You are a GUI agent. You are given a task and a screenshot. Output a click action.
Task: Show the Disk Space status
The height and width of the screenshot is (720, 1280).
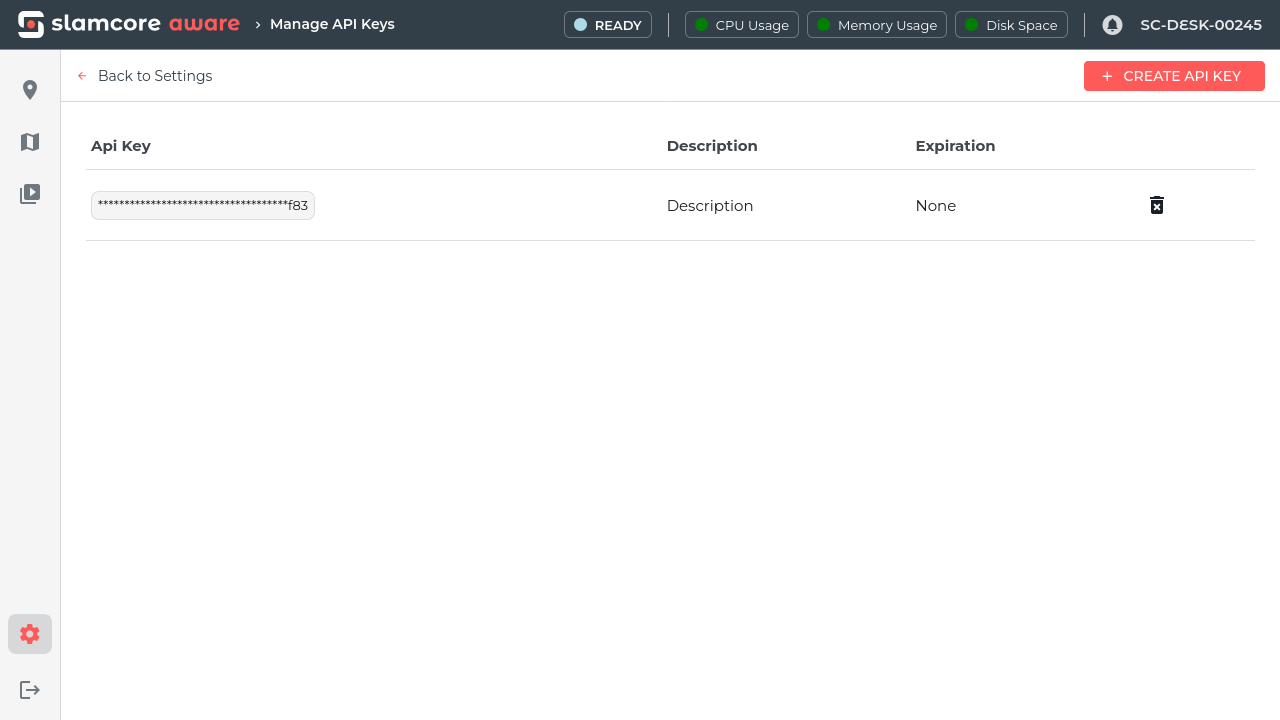[x=1011, y=25]
